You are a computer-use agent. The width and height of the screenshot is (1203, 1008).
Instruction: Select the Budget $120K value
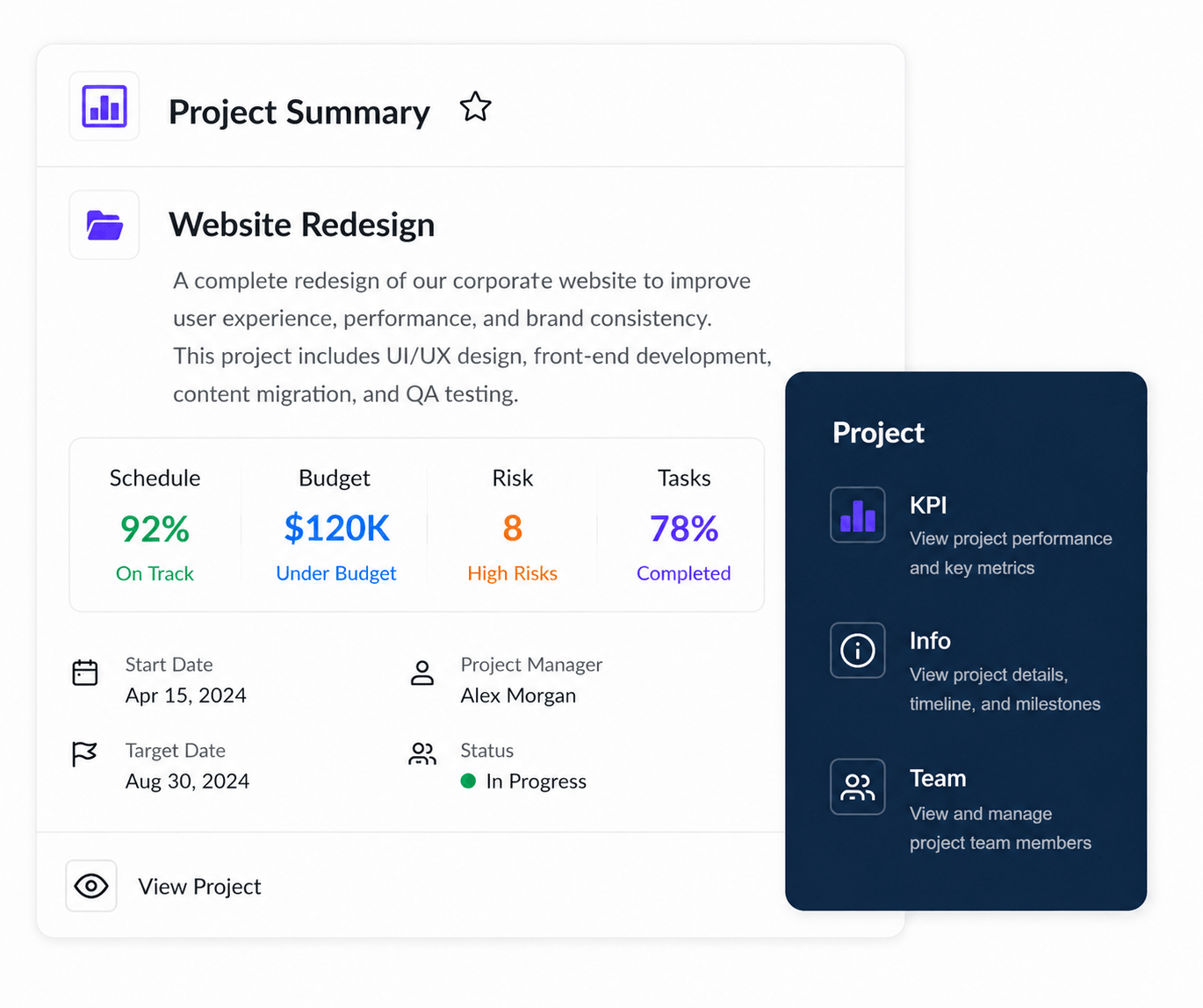336,528
